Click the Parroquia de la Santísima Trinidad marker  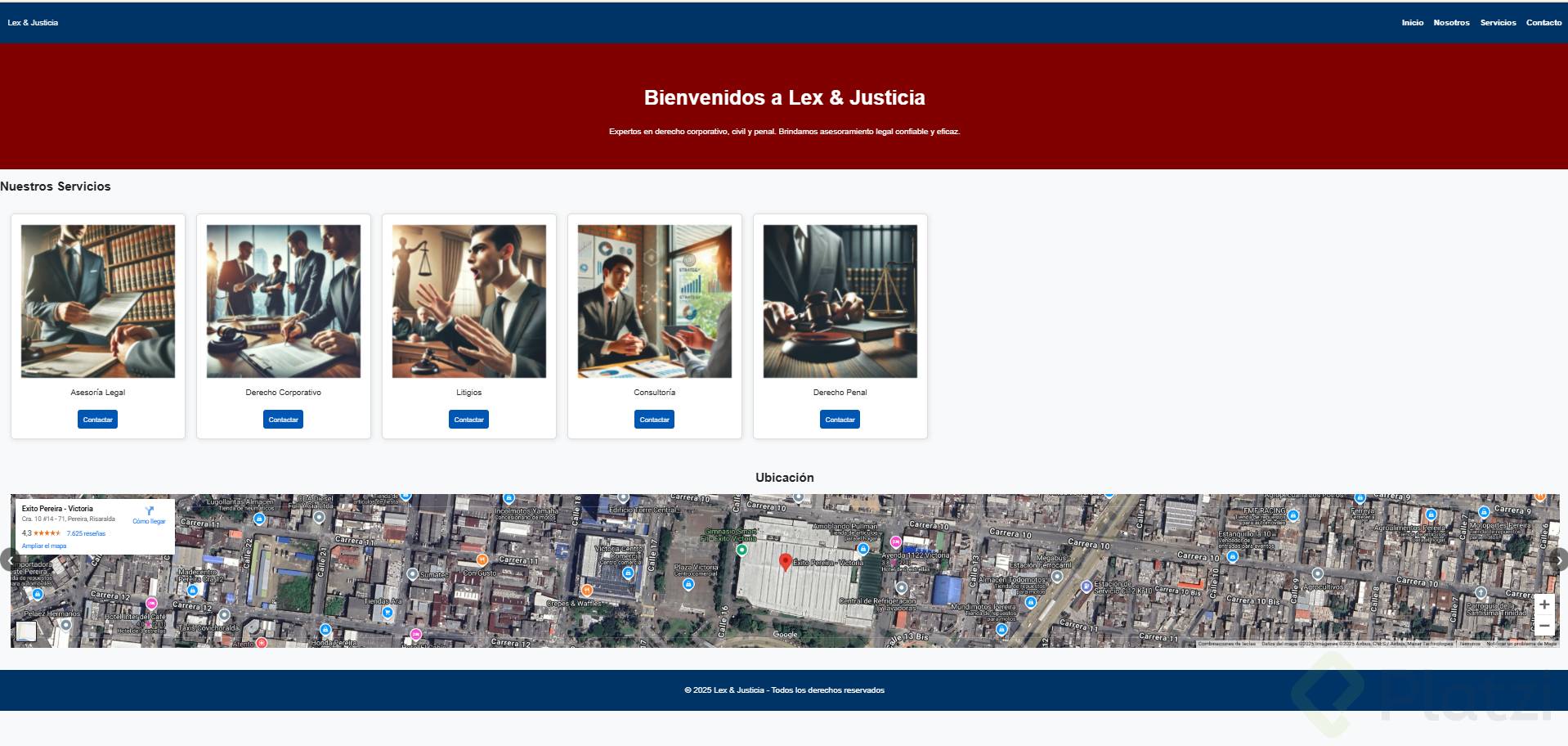tap(1481, 592)
